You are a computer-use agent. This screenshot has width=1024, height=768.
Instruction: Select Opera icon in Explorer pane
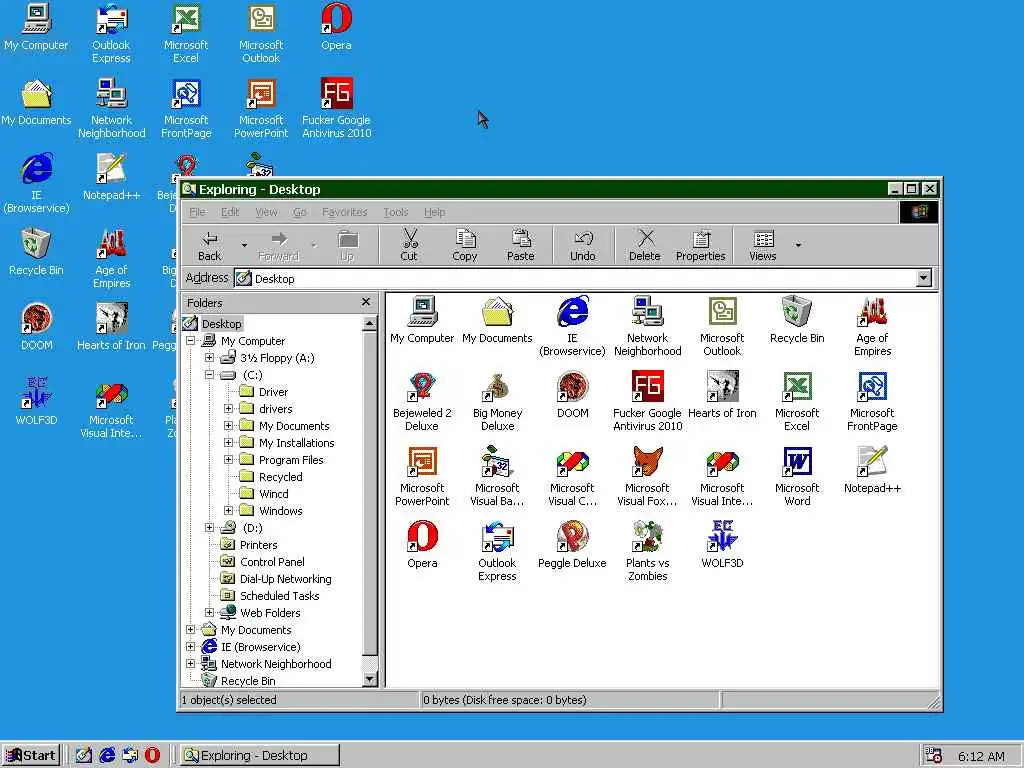click(x=423, y=545)
